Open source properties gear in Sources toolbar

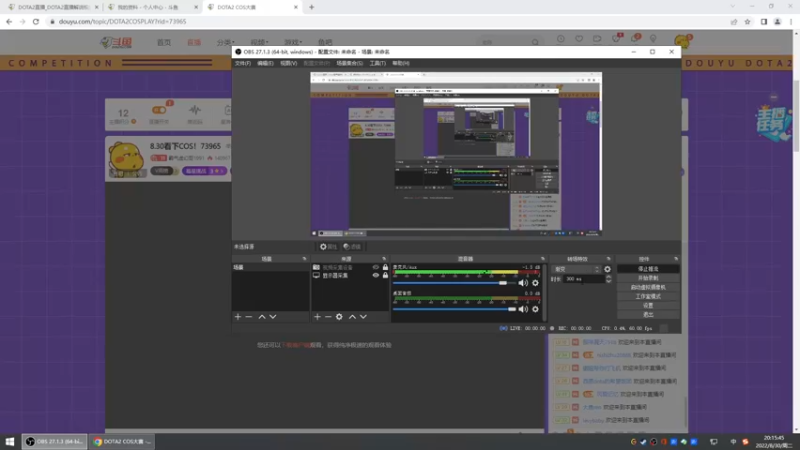point(339,317)
